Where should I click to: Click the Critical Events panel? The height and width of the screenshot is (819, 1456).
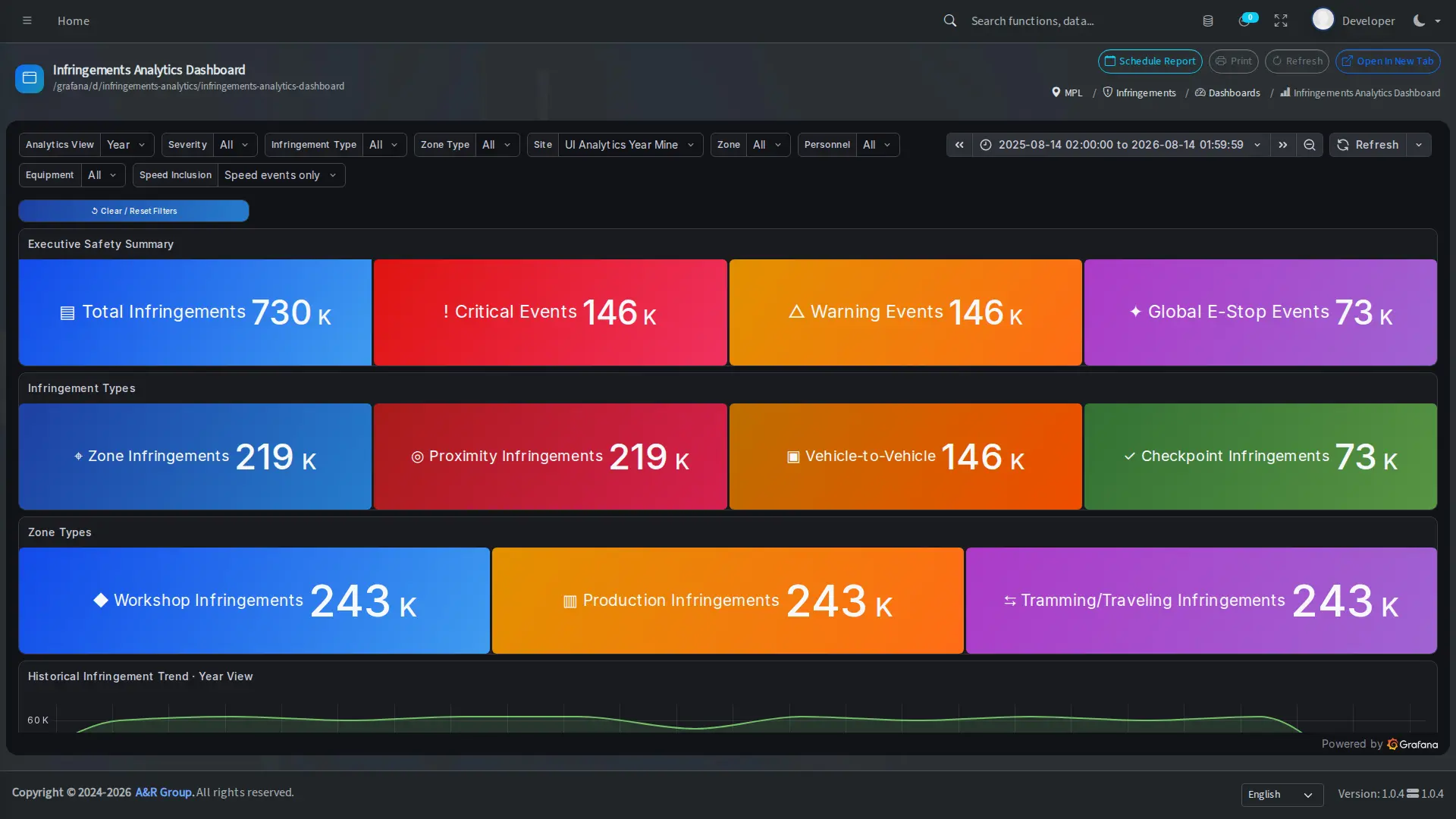point(550,312)
